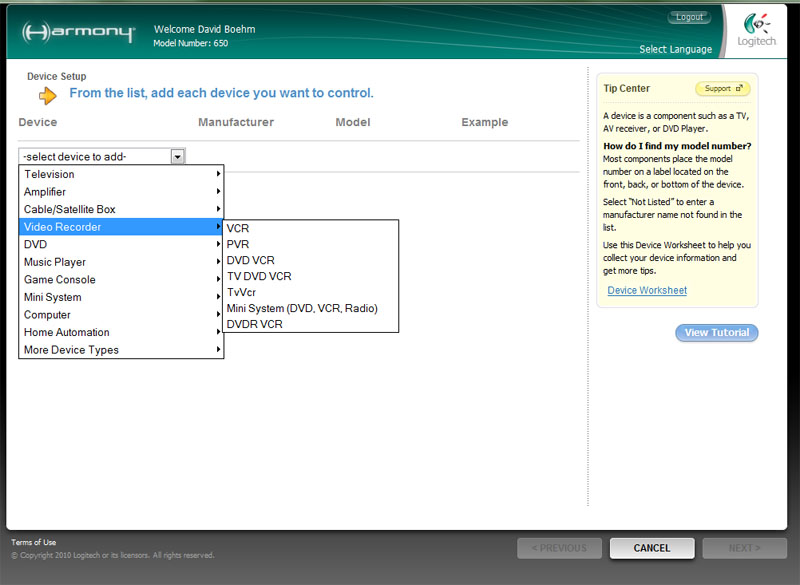Open the select device dropdown arrow
The height and width of the screenshot is (585, 800).
coord(177,156)
